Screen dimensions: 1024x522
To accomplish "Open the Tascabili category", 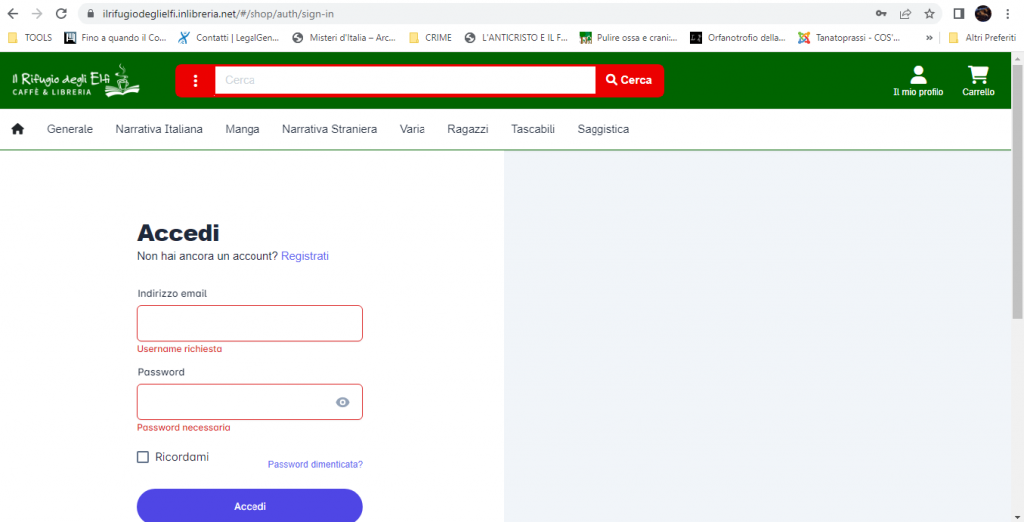I will [x=533, y=129].
